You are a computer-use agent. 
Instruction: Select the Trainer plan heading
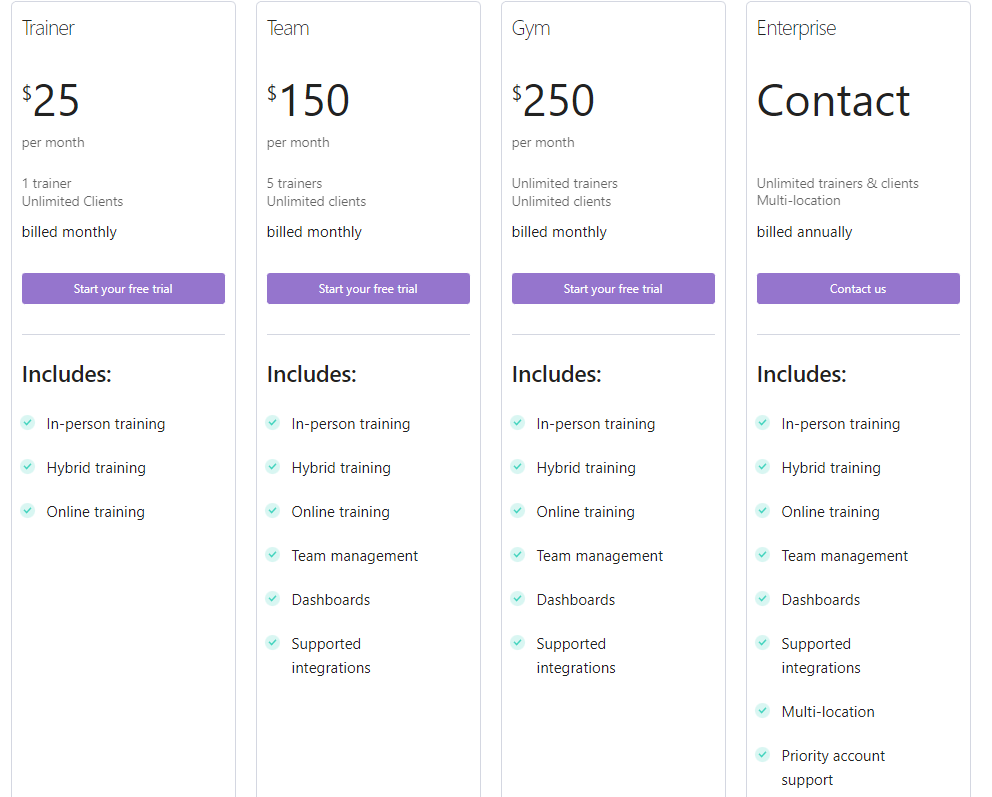[47, 28]
